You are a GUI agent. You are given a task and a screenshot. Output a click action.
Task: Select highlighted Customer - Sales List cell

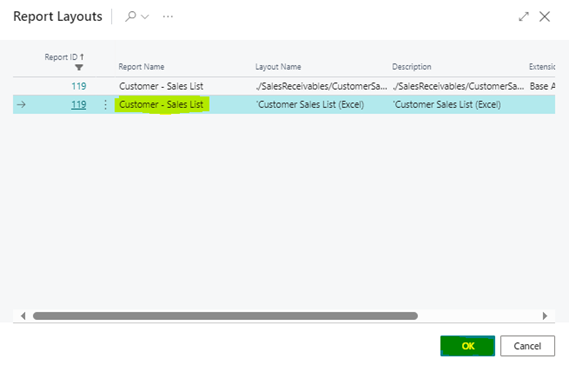coord(161,105)
